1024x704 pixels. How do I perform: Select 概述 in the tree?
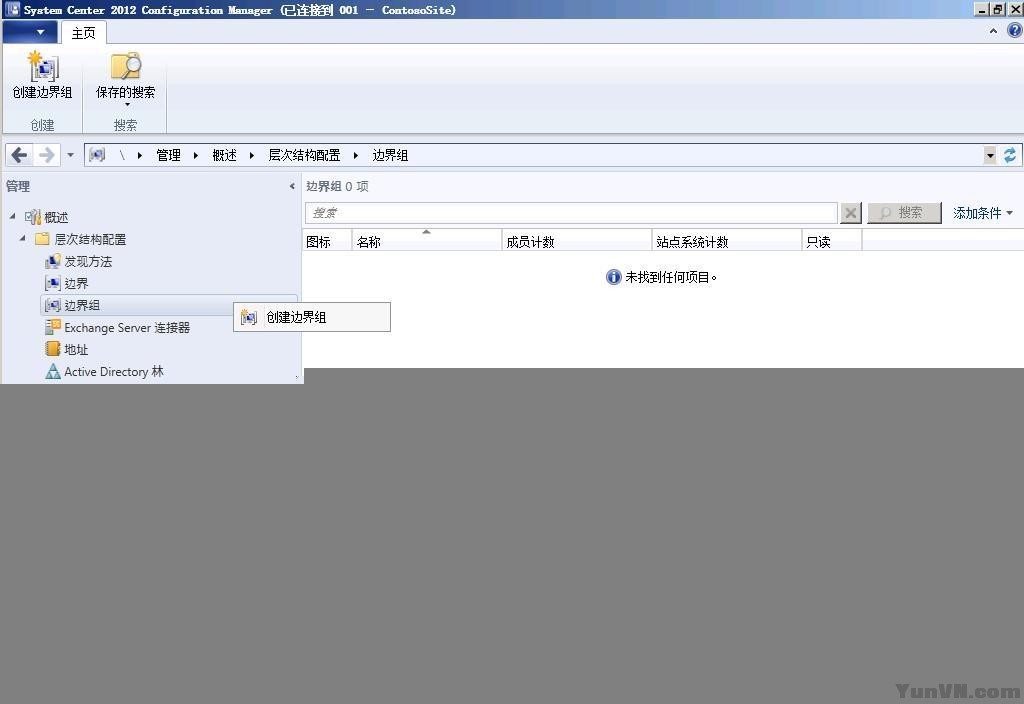point(56,217)
